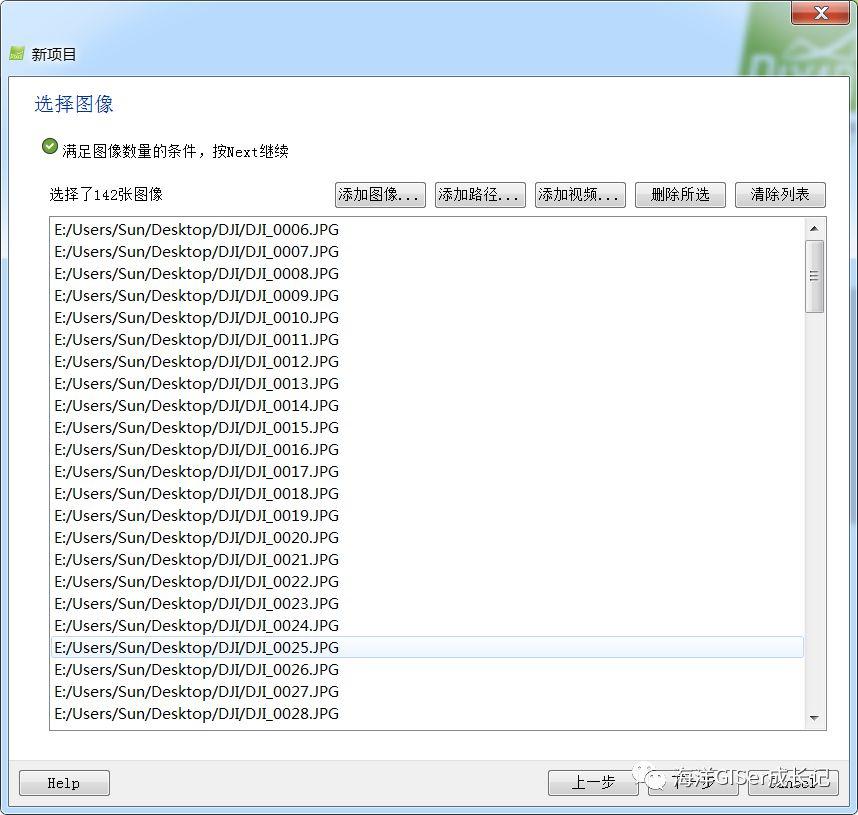This screenshot has width=858, height=815.
Task: Open the 添加路径 (Add Directories) dialog
Action: coord(480,195)
